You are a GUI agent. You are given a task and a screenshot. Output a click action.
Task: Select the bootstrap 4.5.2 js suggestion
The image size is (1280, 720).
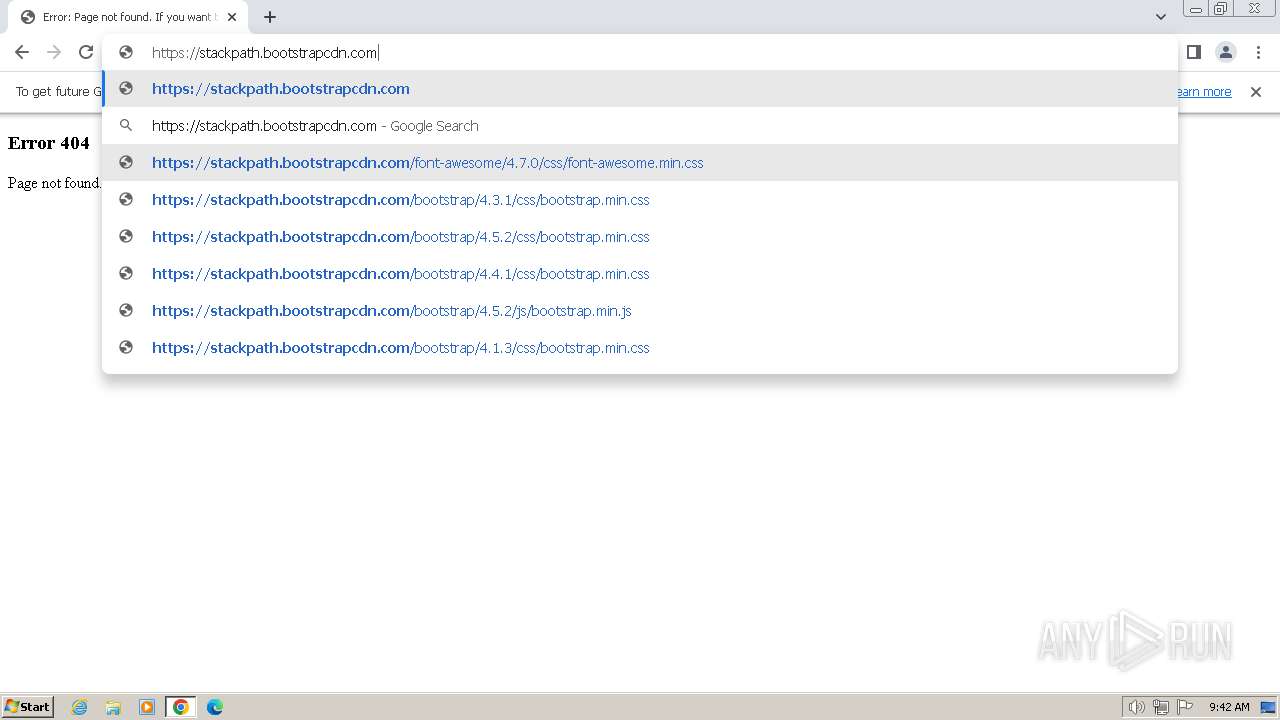click(x=640, y=311)
